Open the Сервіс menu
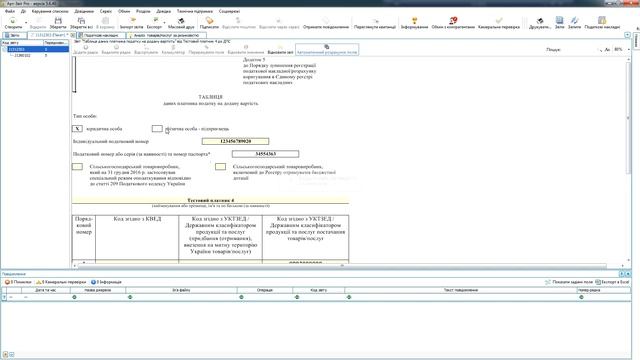 106,11
